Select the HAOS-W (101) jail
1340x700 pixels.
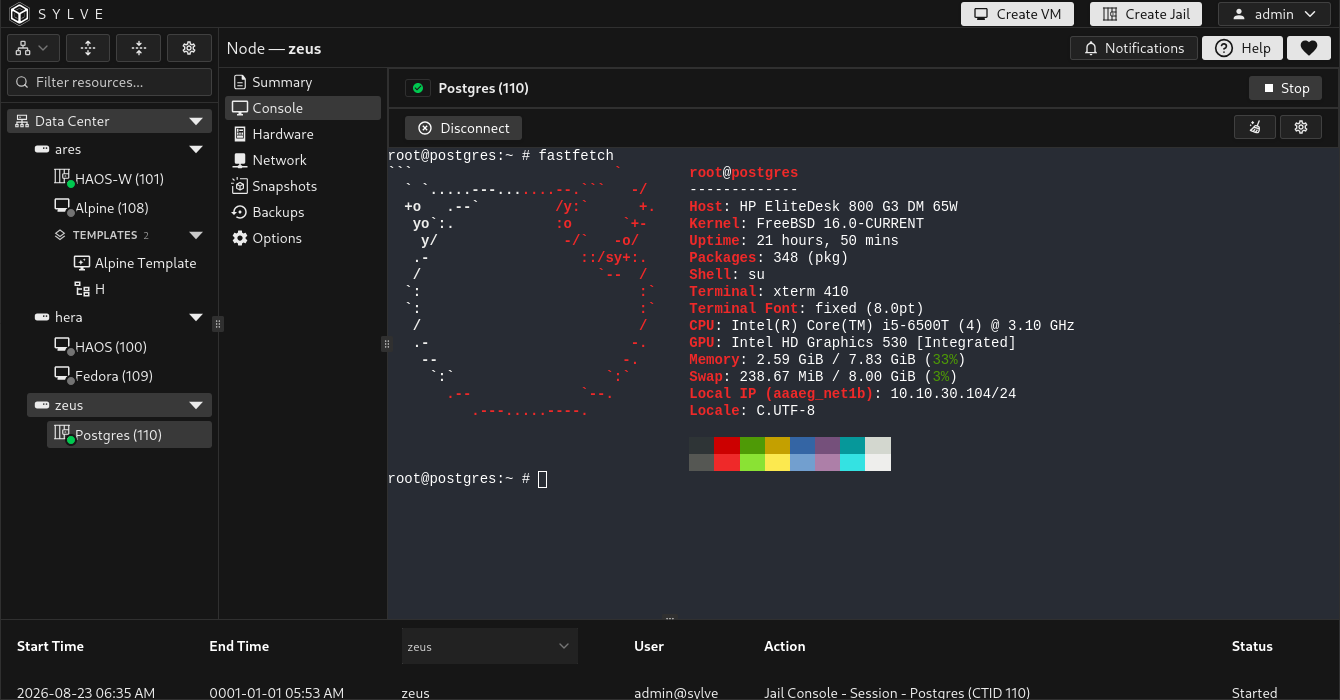[129, 179]
